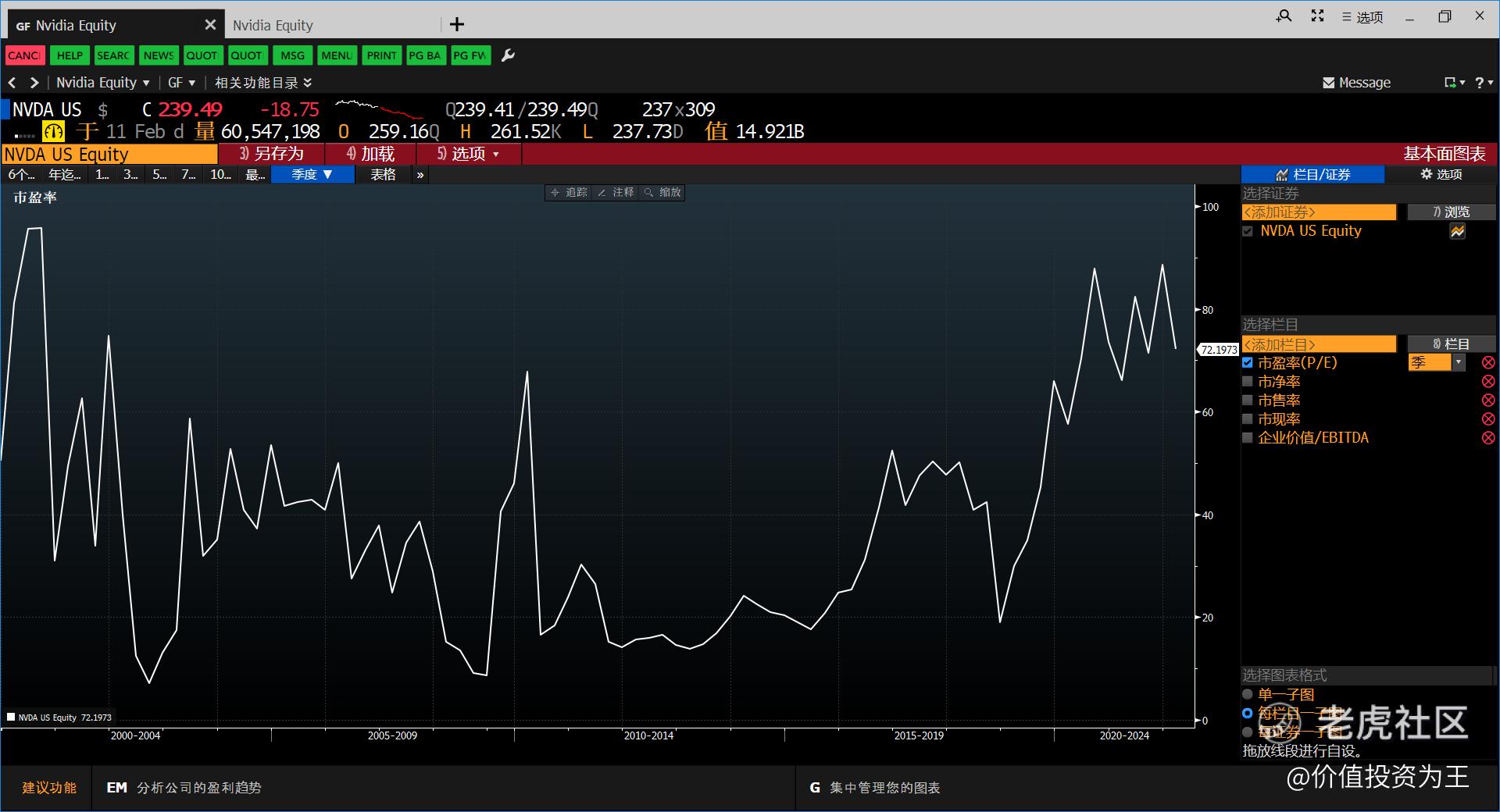The width and height of the screenshot is (1500, 812).
Task: Click the MENU function key
Action: pyautogui.click(x=337, y=55)
